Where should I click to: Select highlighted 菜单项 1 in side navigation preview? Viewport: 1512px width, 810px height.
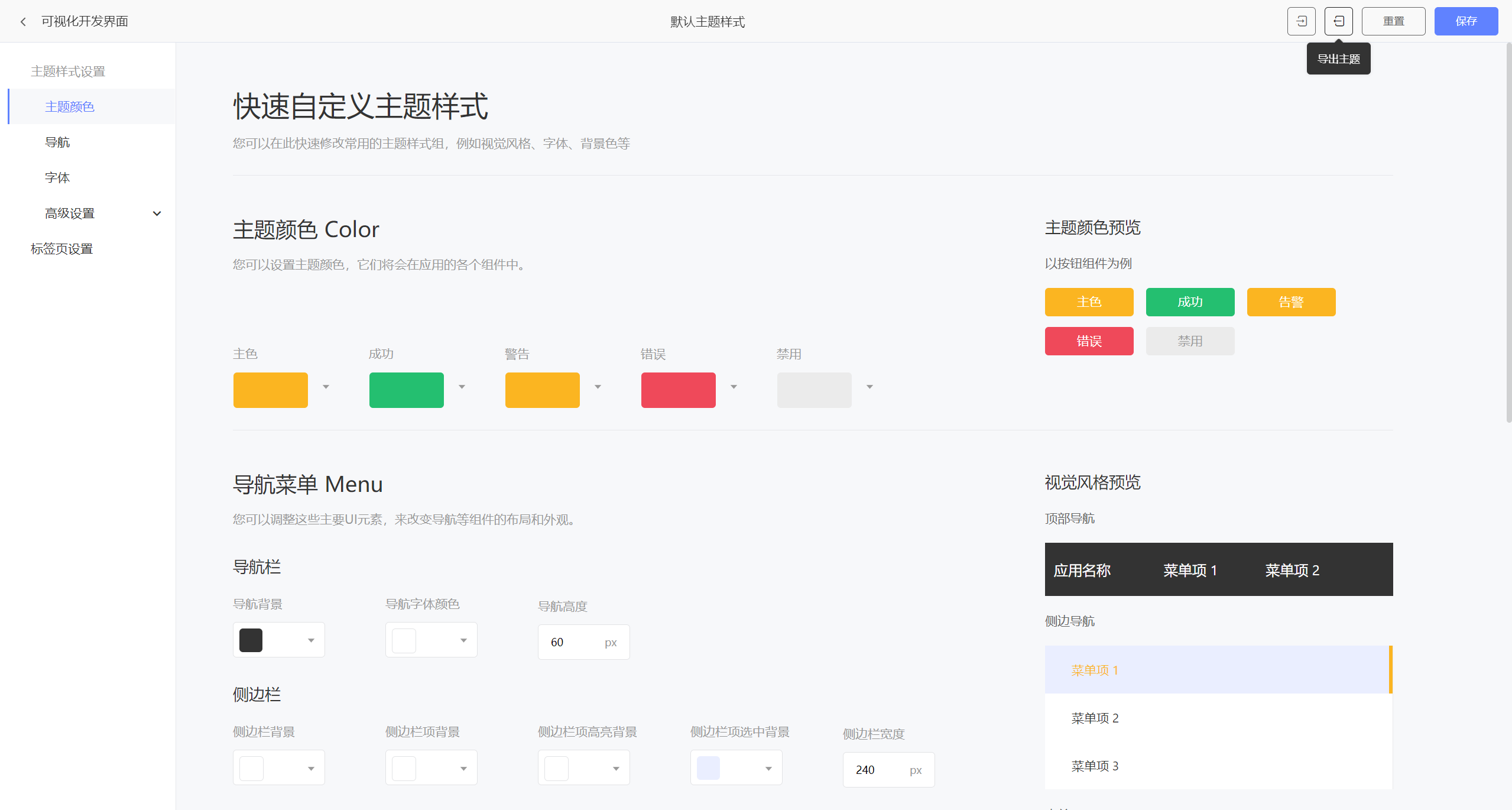1219,670
